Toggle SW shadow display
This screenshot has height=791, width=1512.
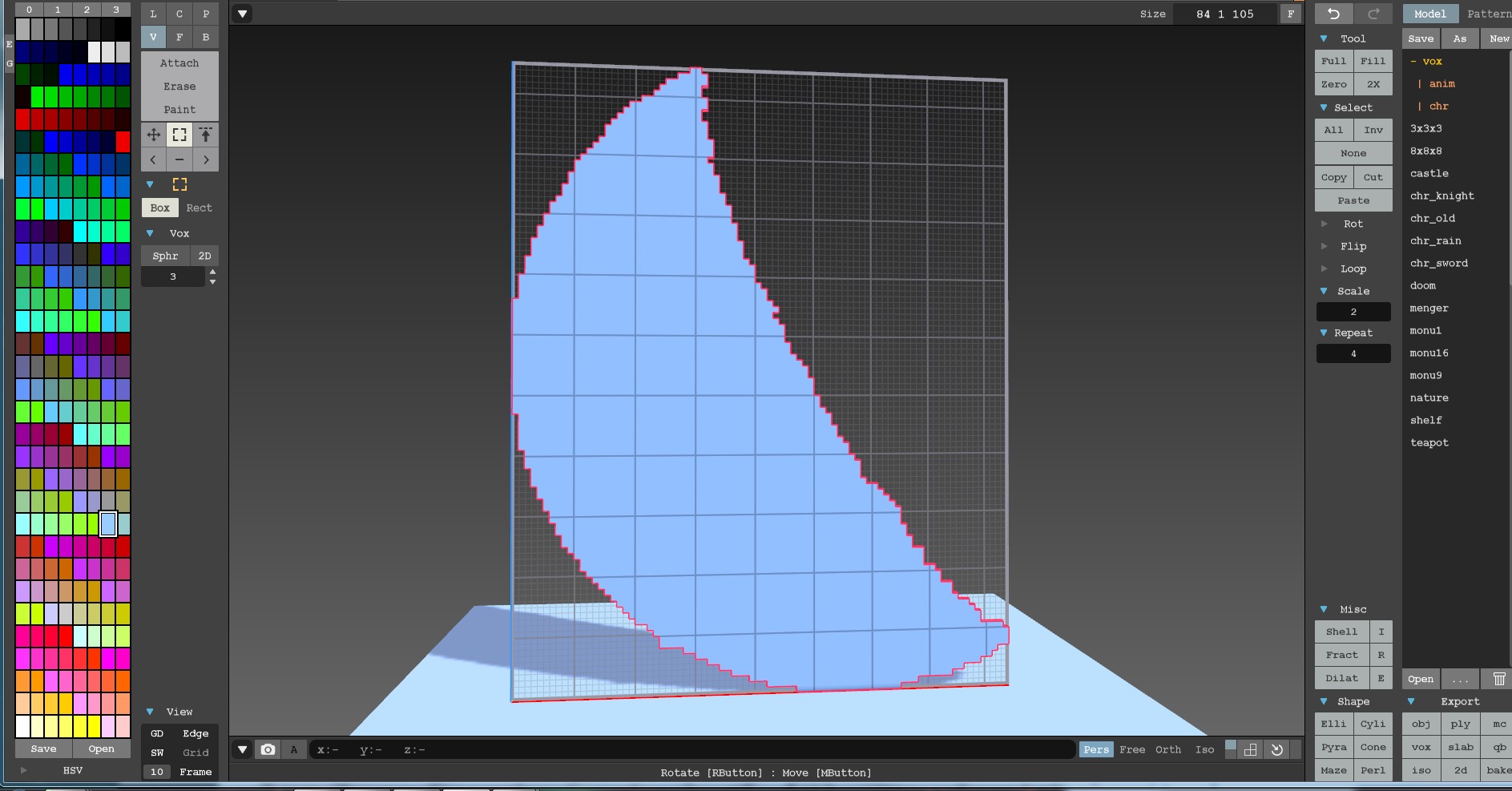(x=157, y=753)
